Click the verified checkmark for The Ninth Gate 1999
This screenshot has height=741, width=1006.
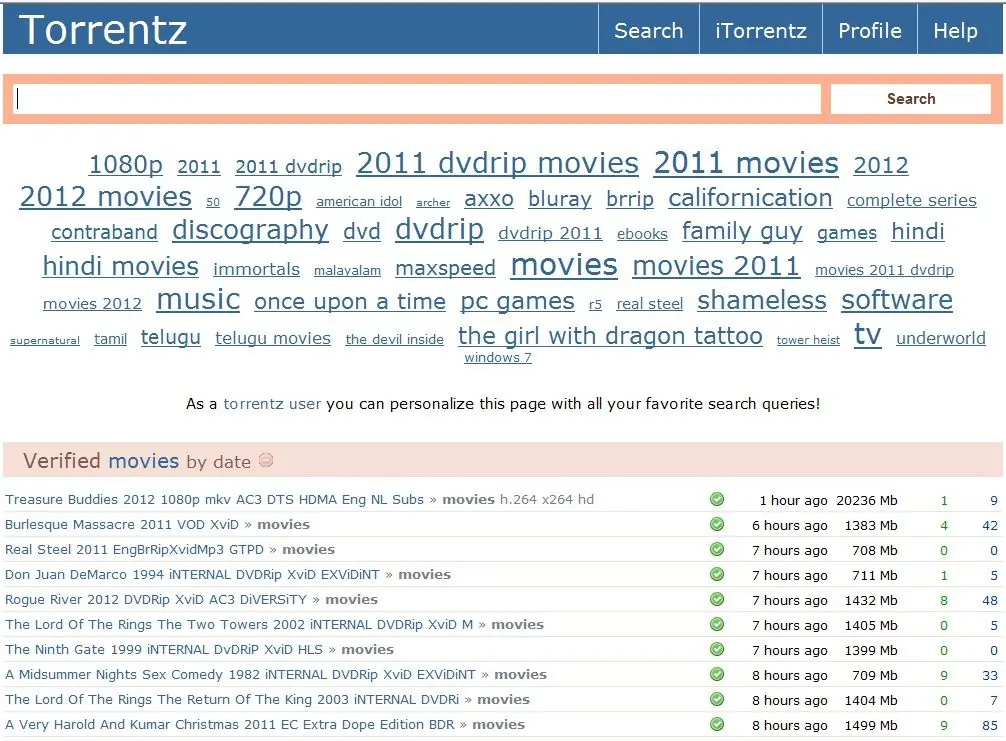click(x=717, y=649)
